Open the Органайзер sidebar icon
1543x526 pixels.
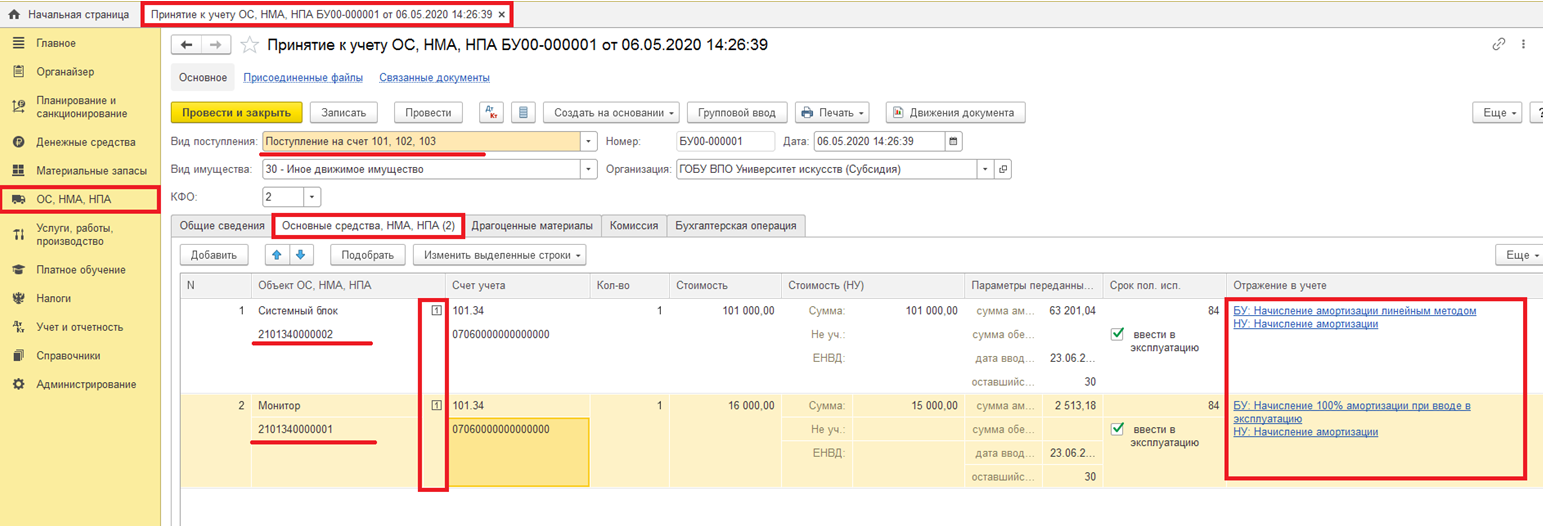click(17, 71)
